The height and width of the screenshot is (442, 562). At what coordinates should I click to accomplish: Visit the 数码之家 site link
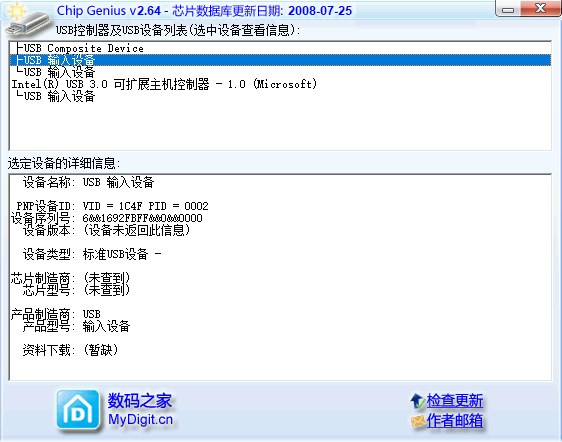[140, 400]
